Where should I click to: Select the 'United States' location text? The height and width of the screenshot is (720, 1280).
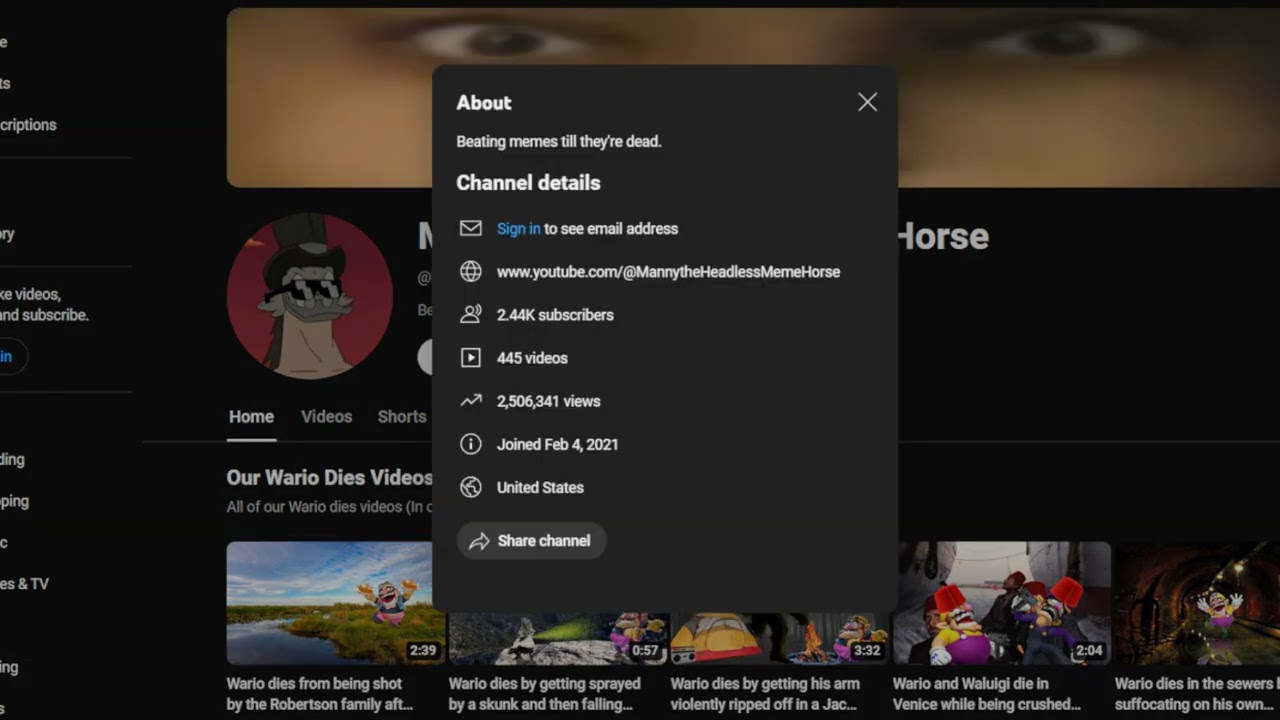(x=540, y=488)
